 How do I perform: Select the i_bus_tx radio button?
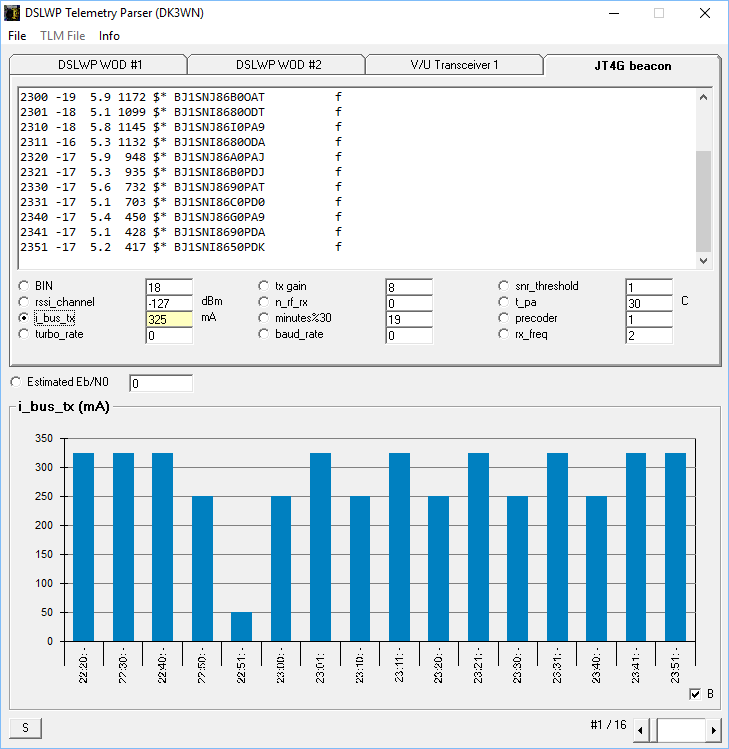(23, 318)
